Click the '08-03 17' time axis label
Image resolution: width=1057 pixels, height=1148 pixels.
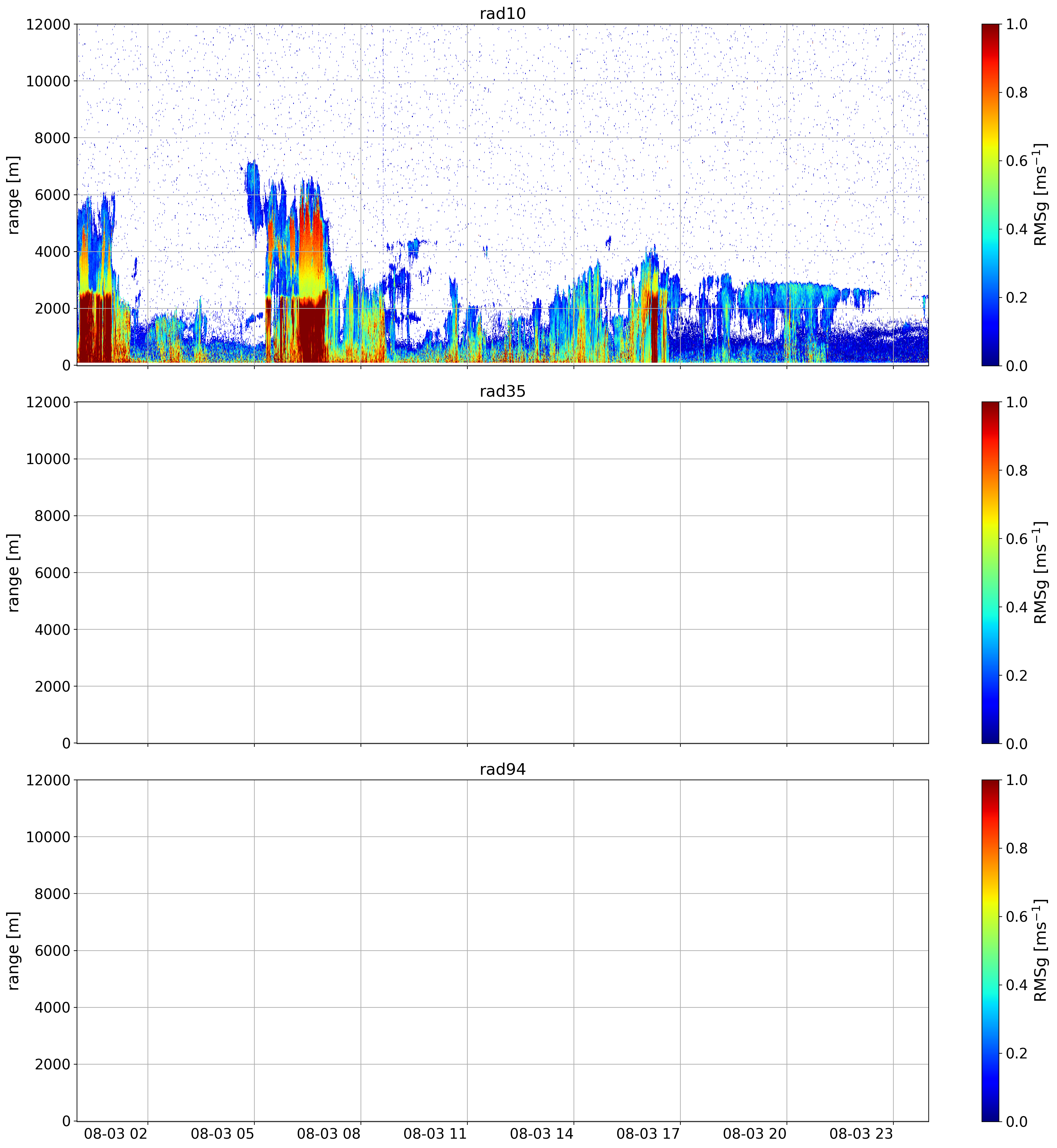[648, 1134]
